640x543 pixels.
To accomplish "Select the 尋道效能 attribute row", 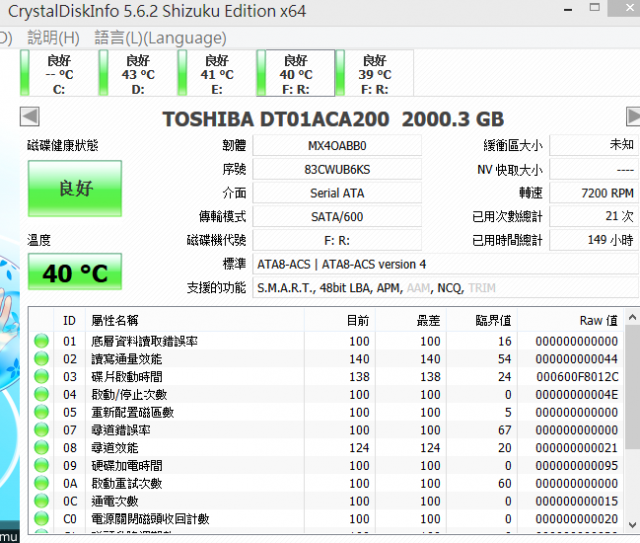I will point(327,447).
